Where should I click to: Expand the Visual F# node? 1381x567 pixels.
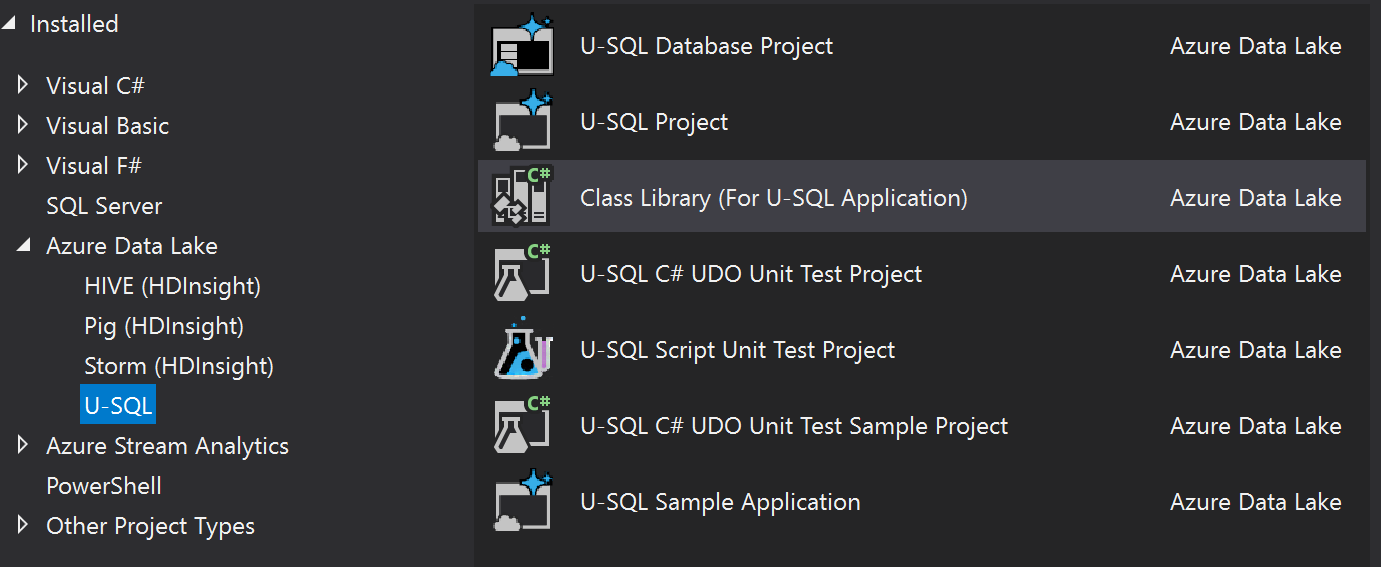[x=24, y=166]
